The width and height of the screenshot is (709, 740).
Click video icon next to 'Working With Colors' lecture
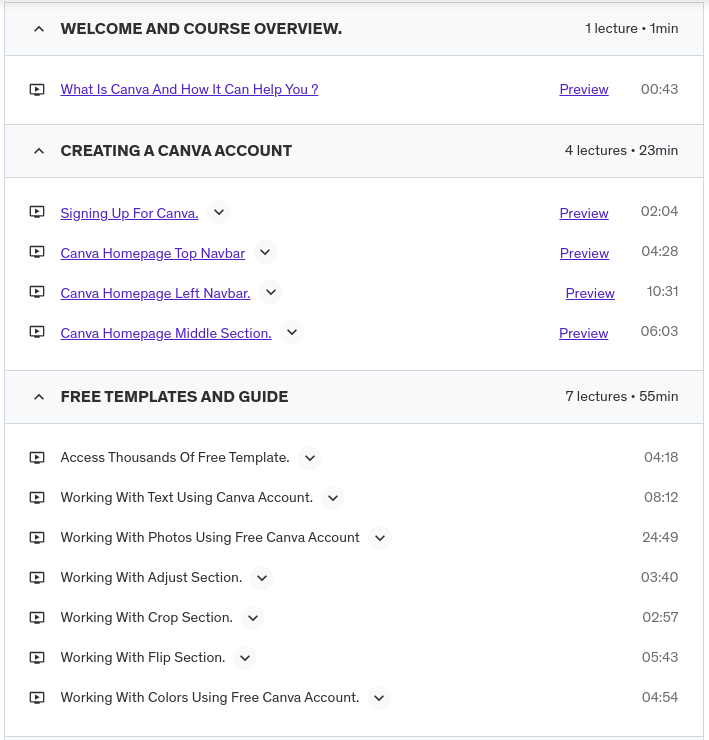click(x=37, y=697)
